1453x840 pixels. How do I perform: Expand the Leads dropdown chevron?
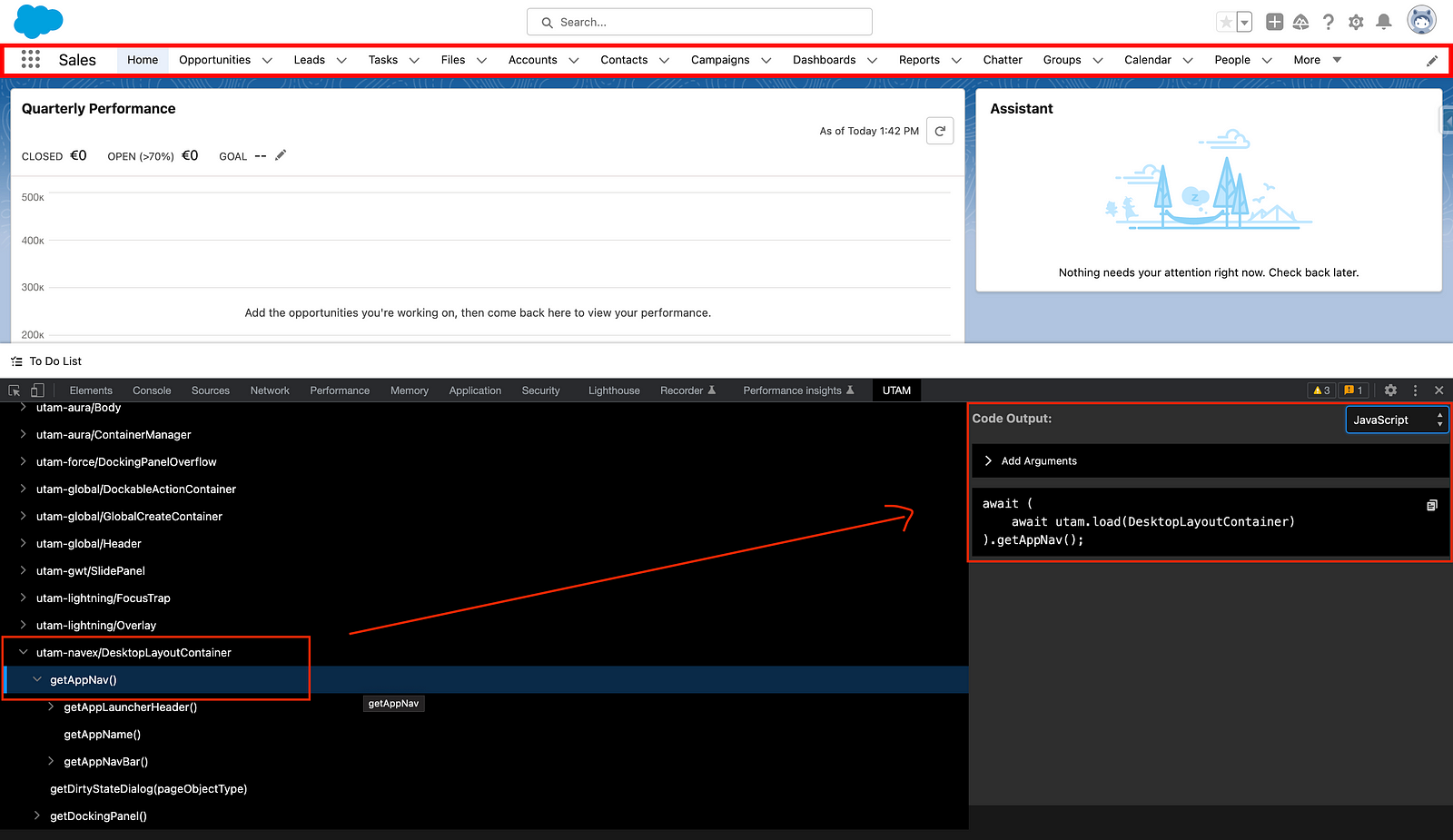click(x=341, y=61)
